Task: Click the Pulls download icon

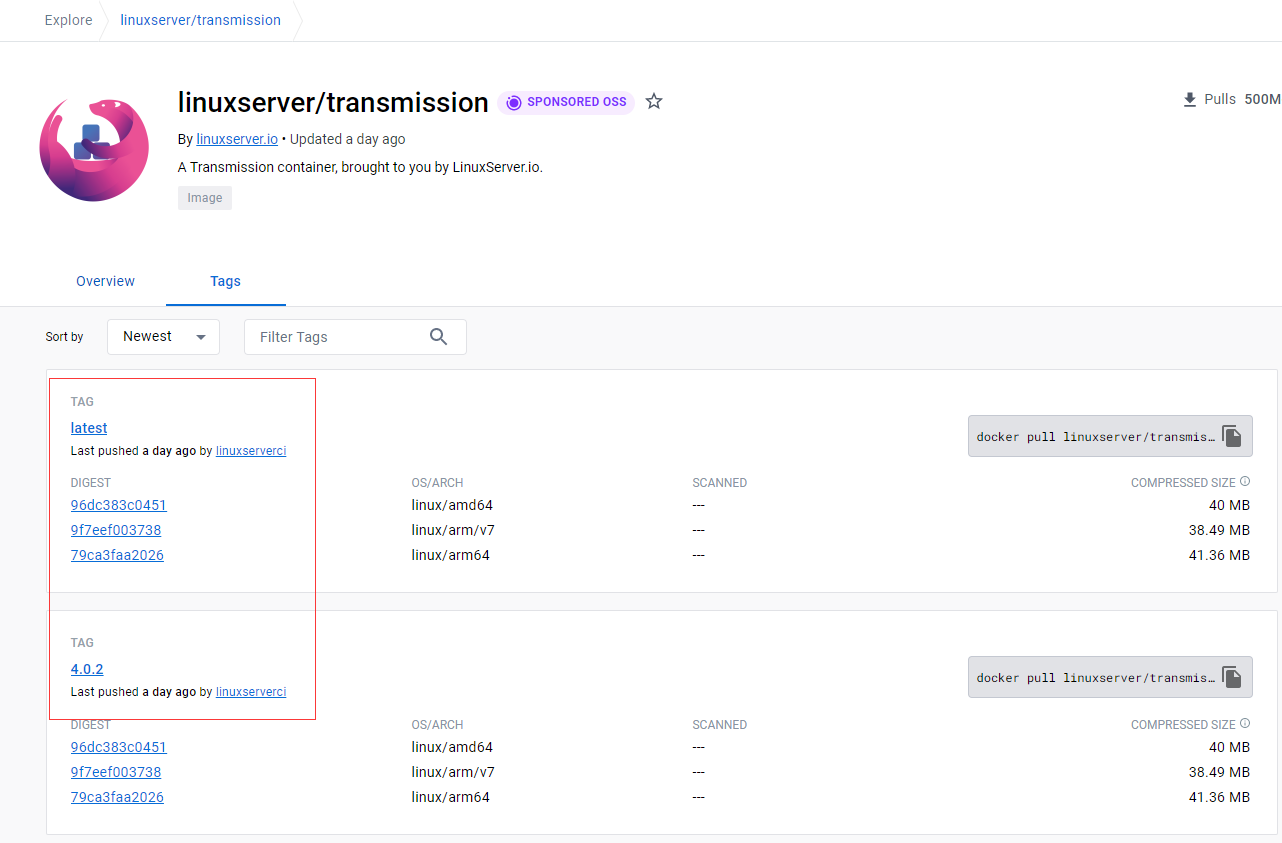Action: (x=1190, y=100)
